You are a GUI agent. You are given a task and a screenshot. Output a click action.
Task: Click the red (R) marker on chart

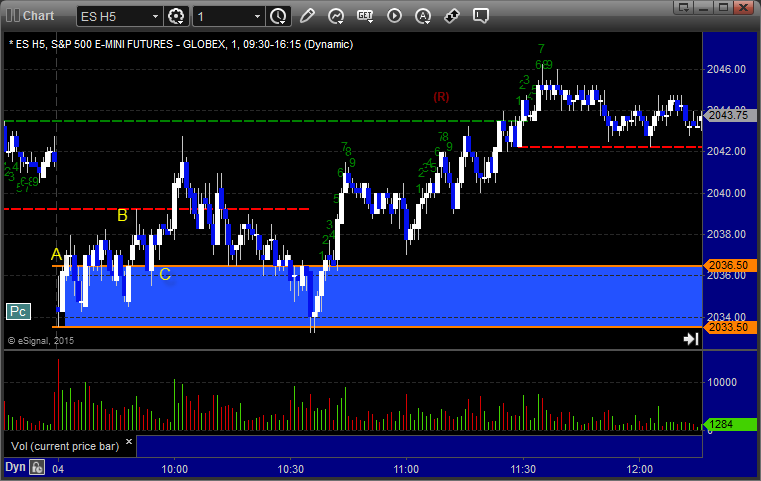(441, 97)
